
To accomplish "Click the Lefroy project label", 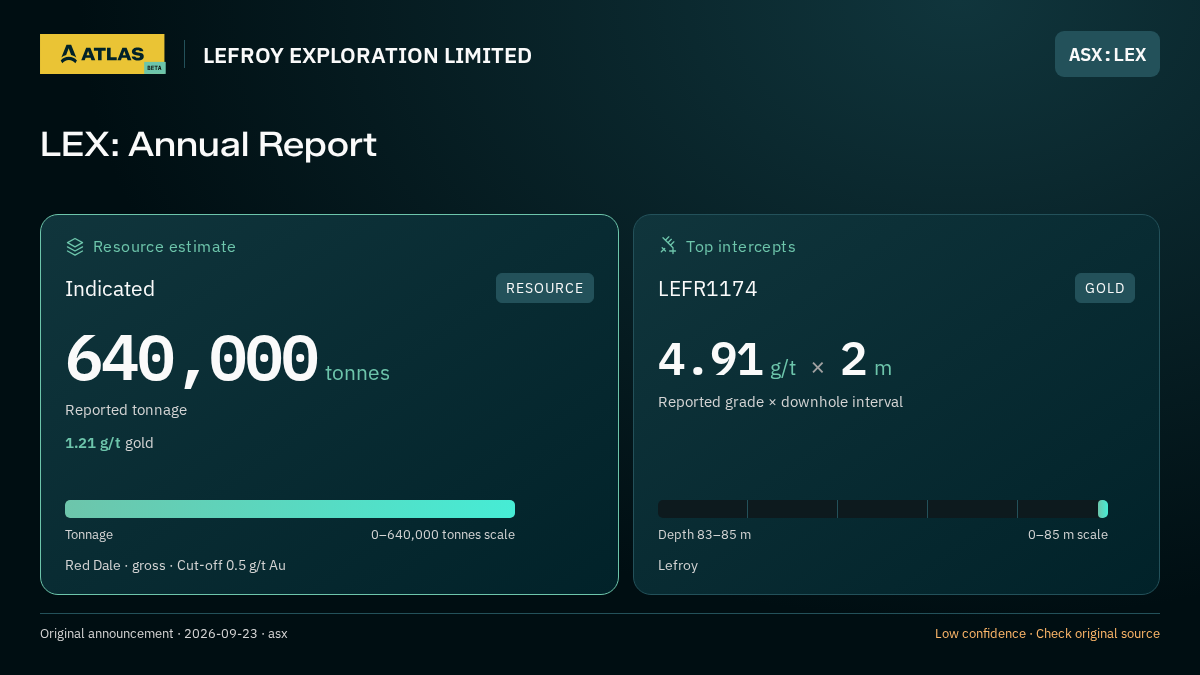I will [x=678, y=565].
